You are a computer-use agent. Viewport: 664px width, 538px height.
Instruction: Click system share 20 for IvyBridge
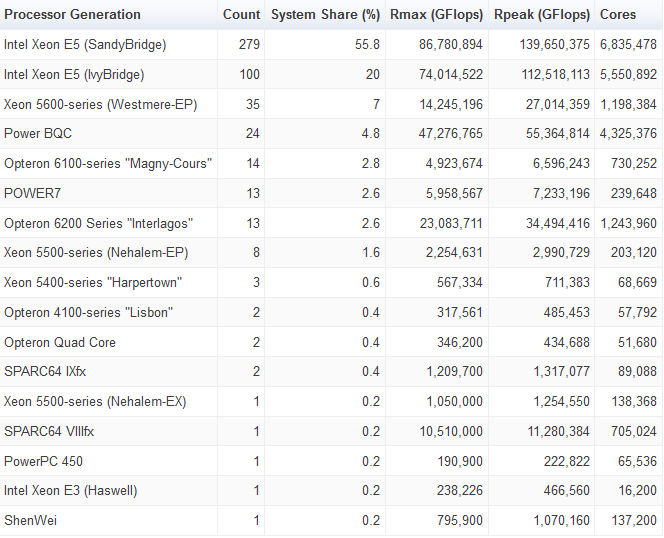tap(373, 75)
